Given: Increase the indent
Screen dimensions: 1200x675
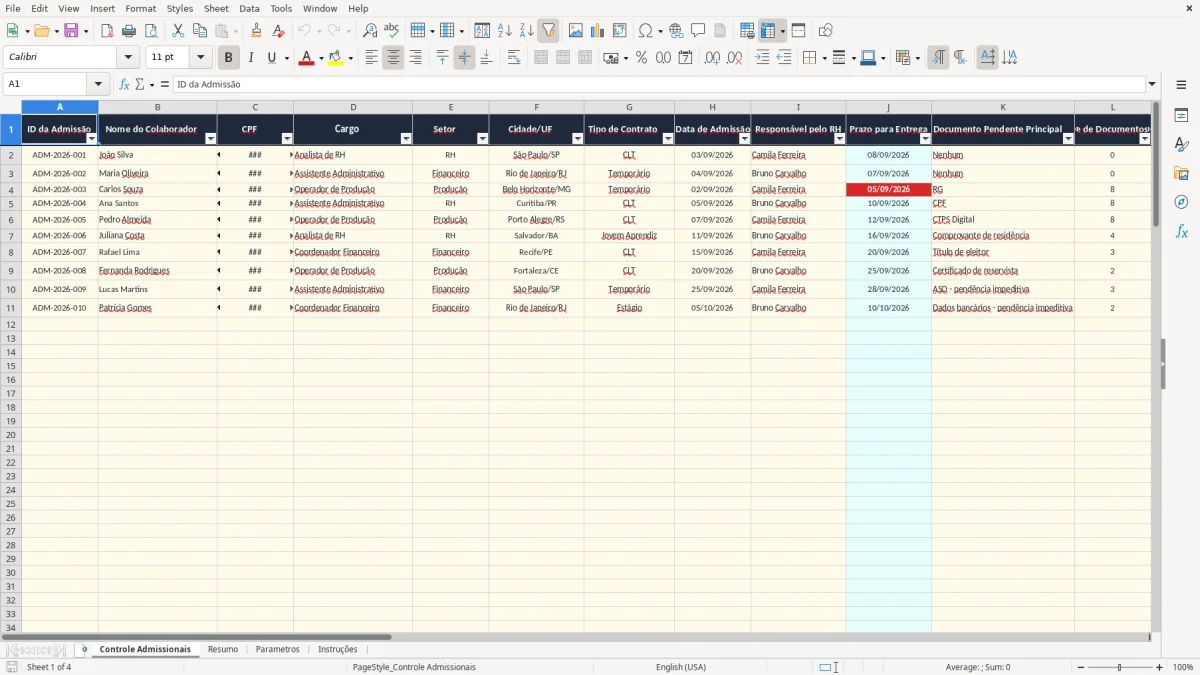Looking at the screenshot, I should point(762,58).
